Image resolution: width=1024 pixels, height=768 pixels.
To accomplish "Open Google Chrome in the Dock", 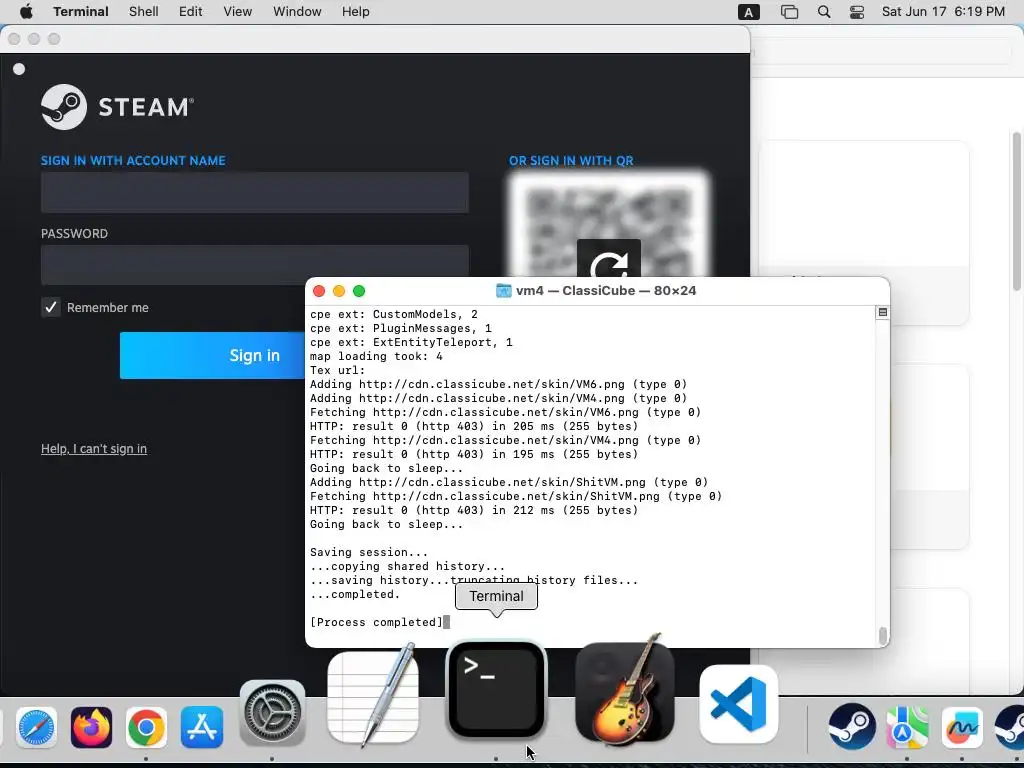I will click(x=146, y=727).
